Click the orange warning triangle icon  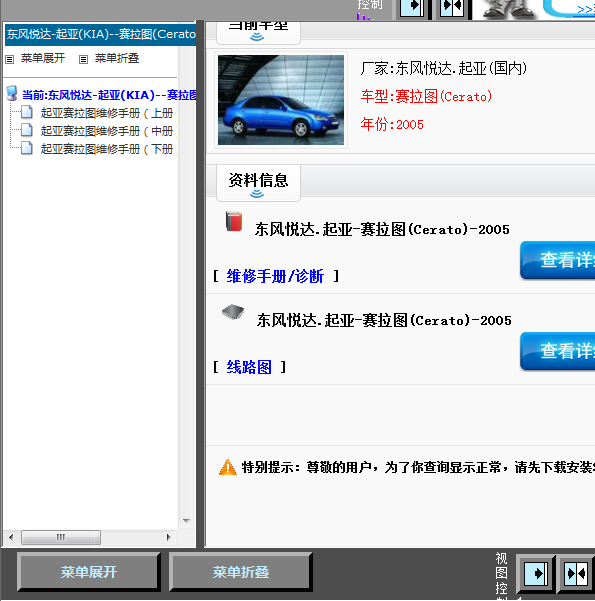228,467
